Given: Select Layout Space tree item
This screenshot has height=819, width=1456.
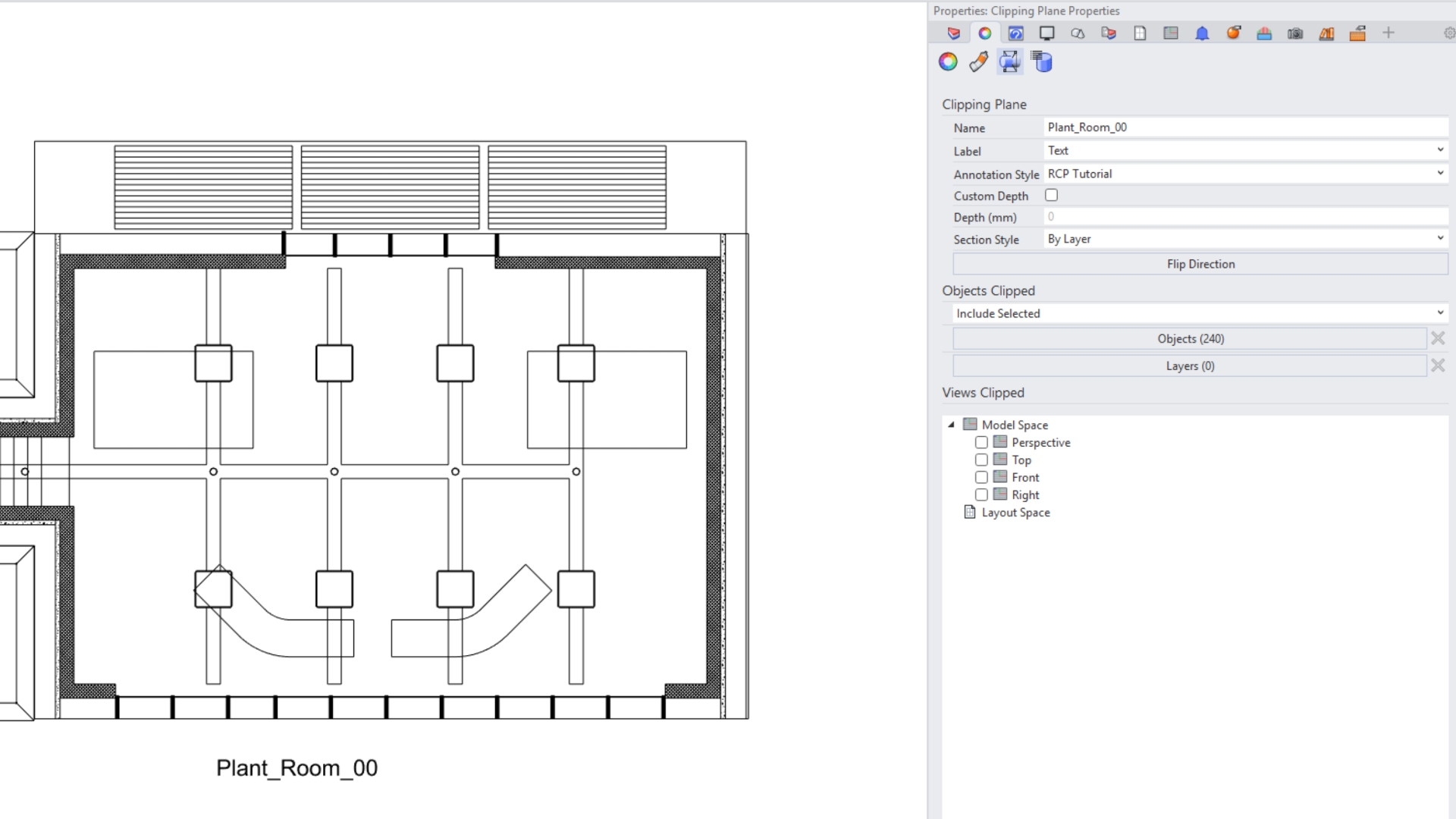Looking at the screenshot, I should coord(1015,513).
